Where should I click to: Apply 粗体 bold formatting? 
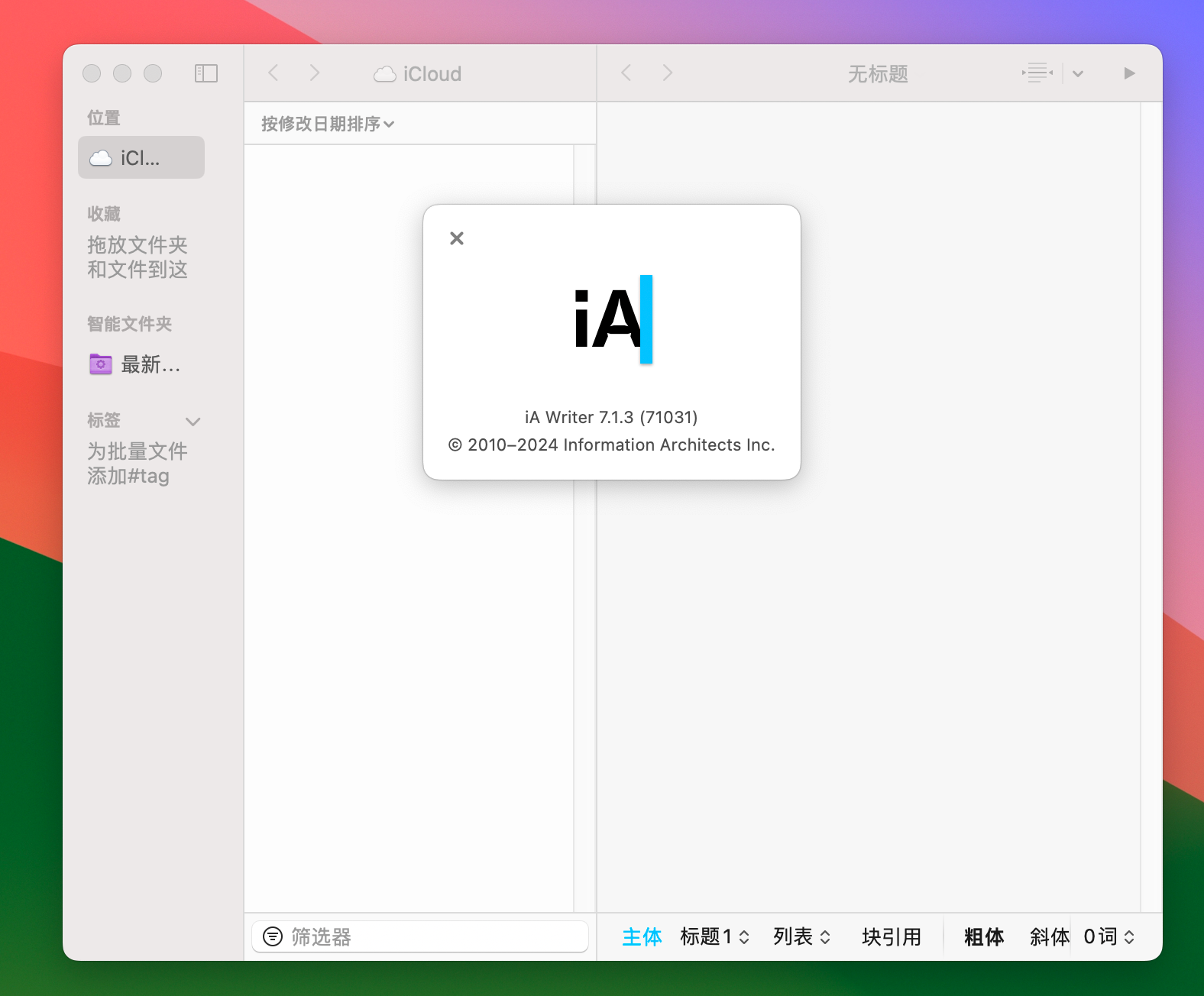[984, 936]
